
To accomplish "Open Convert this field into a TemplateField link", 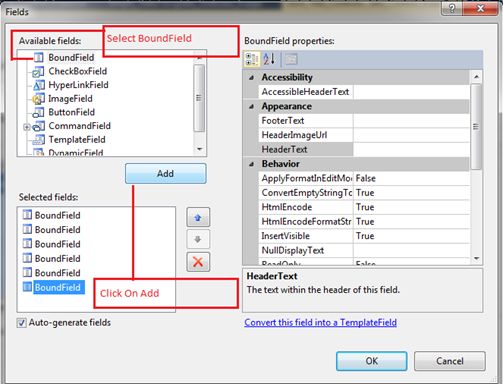I will (320, 323).
